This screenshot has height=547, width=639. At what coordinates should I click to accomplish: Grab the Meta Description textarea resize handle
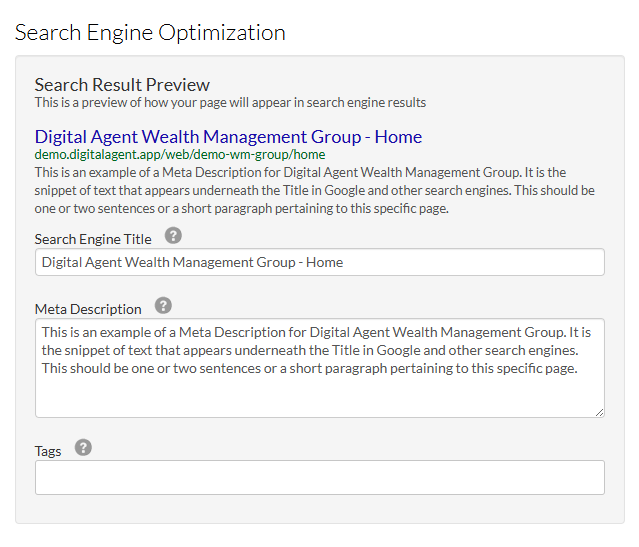599,413
